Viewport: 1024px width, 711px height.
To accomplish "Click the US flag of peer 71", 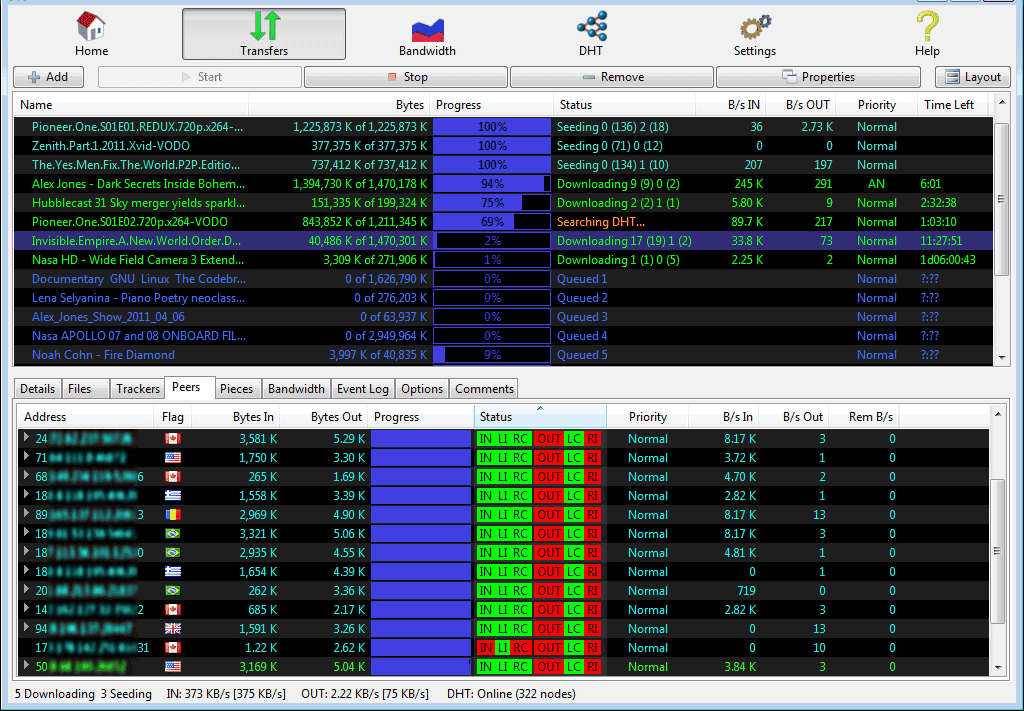I will [173, 458].
